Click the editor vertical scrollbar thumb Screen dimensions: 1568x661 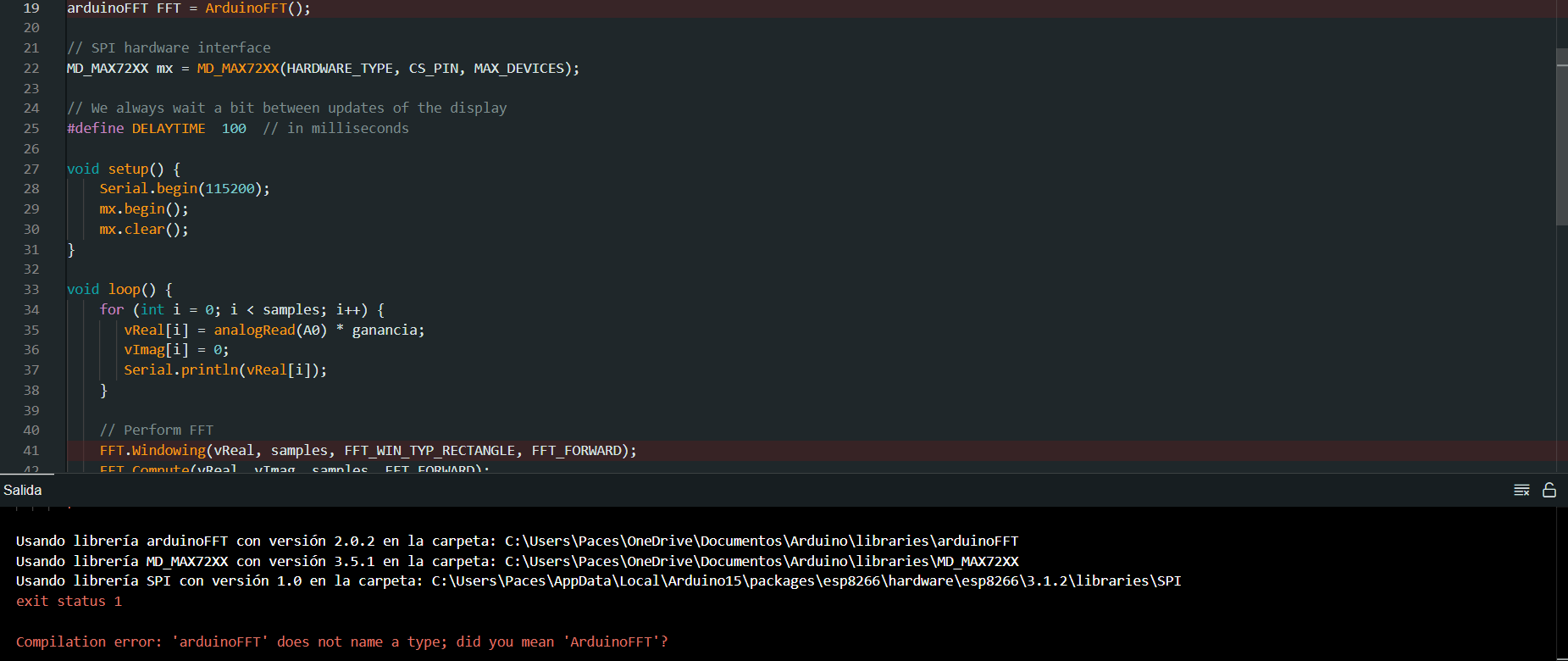tap(1561, 136)
